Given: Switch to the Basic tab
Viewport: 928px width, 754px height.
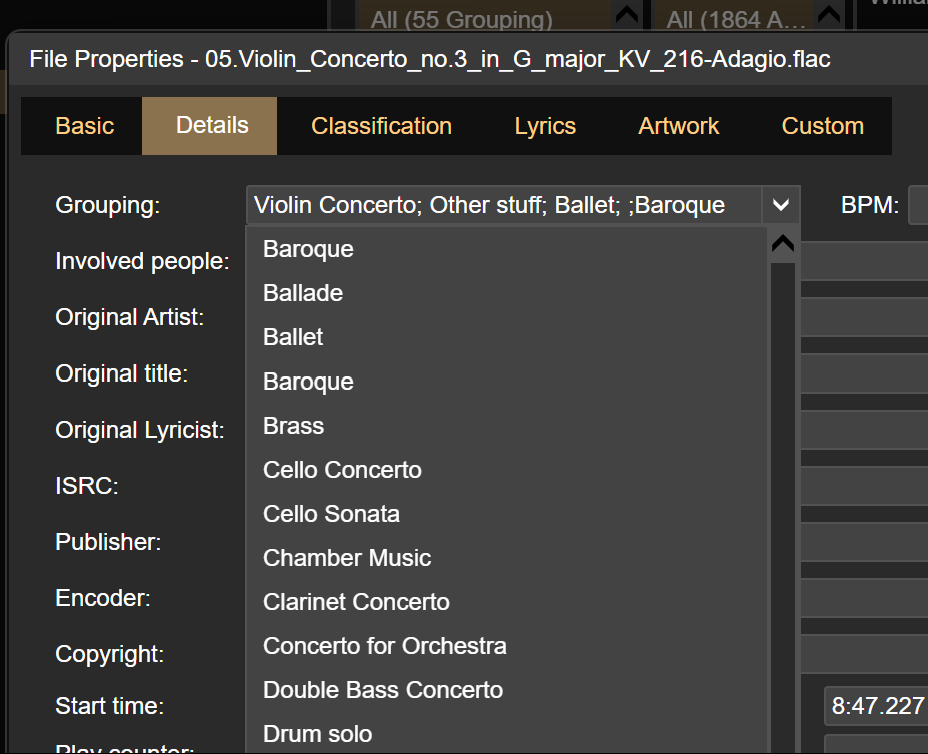Looking at the screenshot, I should click(x=85, y=126).
